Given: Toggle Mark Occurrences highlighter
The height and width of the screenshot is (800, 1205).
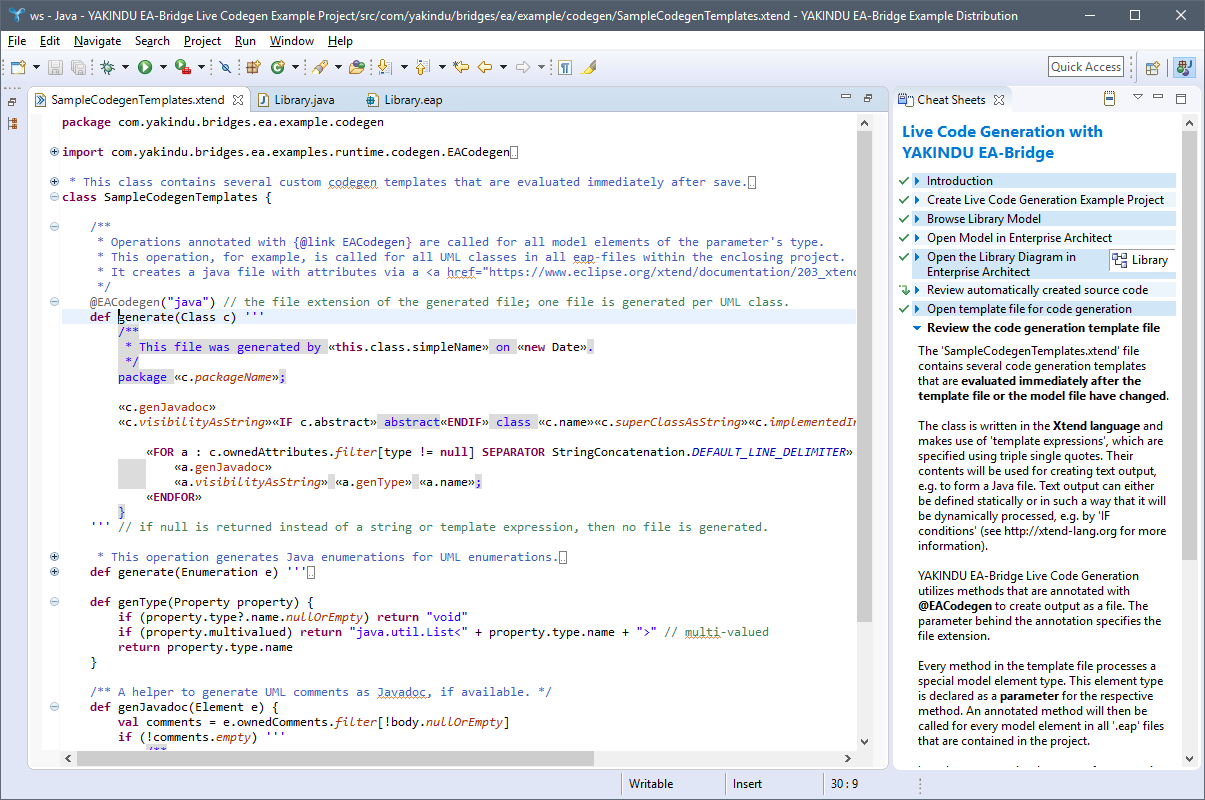Looking at the screenshot, I should (x=589, y=67).
